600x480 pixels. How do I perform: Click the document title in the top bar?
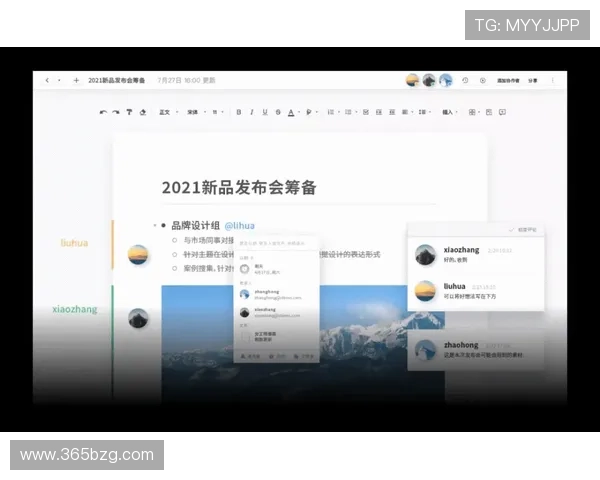point(117,80)
